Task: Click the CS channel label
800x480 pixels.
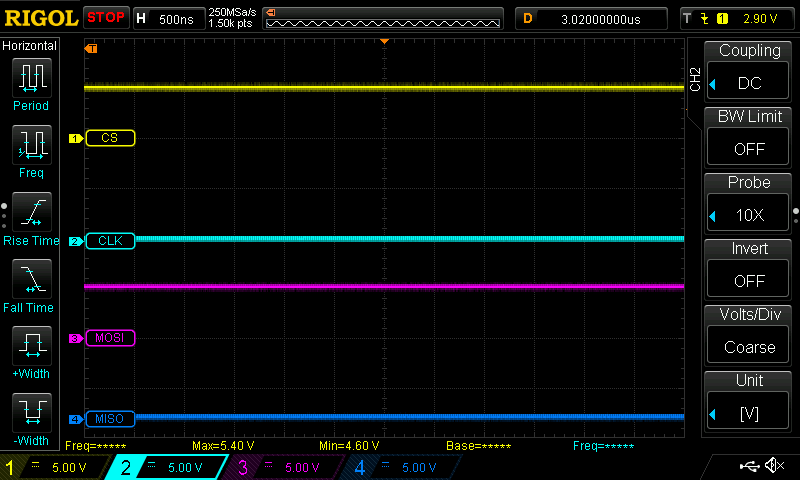Action: pos(110,138)
